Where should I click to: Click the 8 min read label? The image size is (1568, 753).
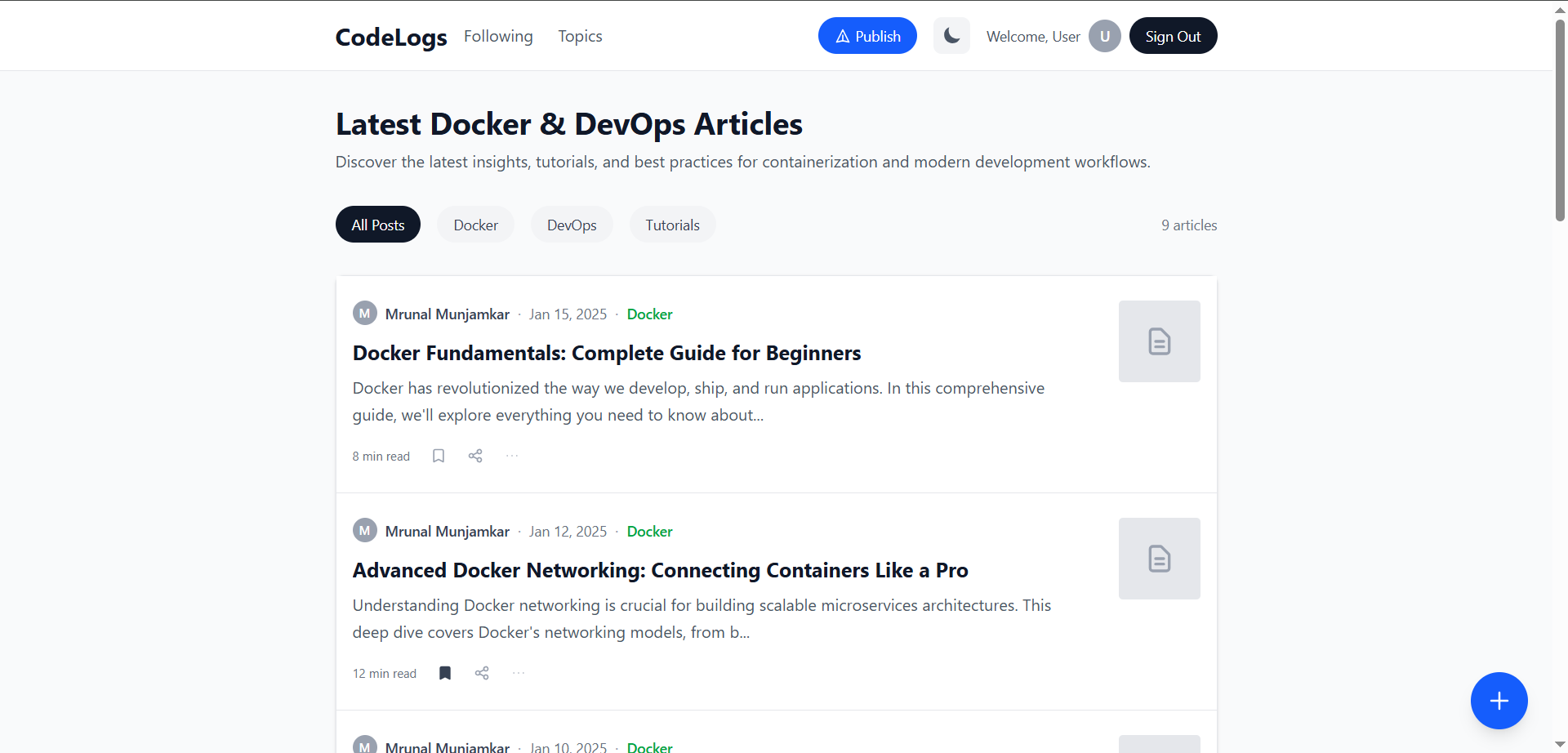pos(381,457)
